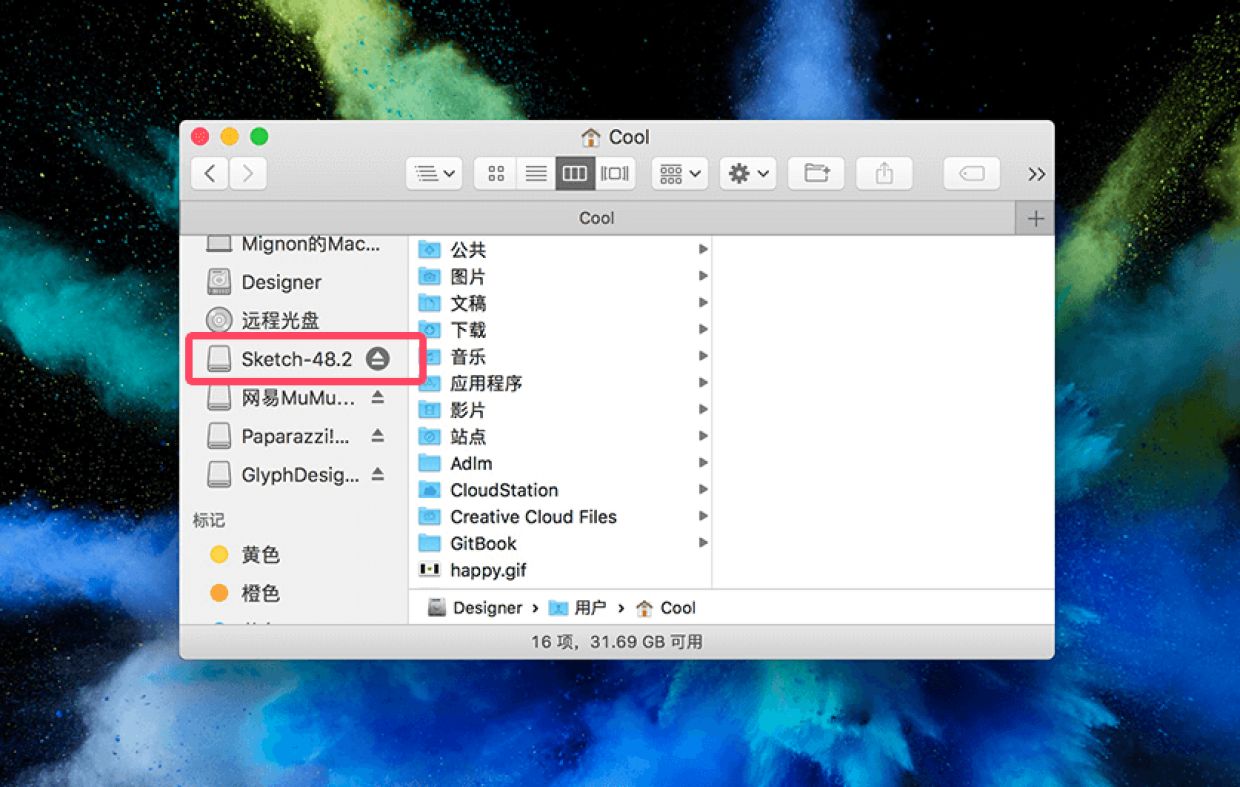1240x787 pixels.
Task: Go back with the left chevron button
Action: point(209,173)
